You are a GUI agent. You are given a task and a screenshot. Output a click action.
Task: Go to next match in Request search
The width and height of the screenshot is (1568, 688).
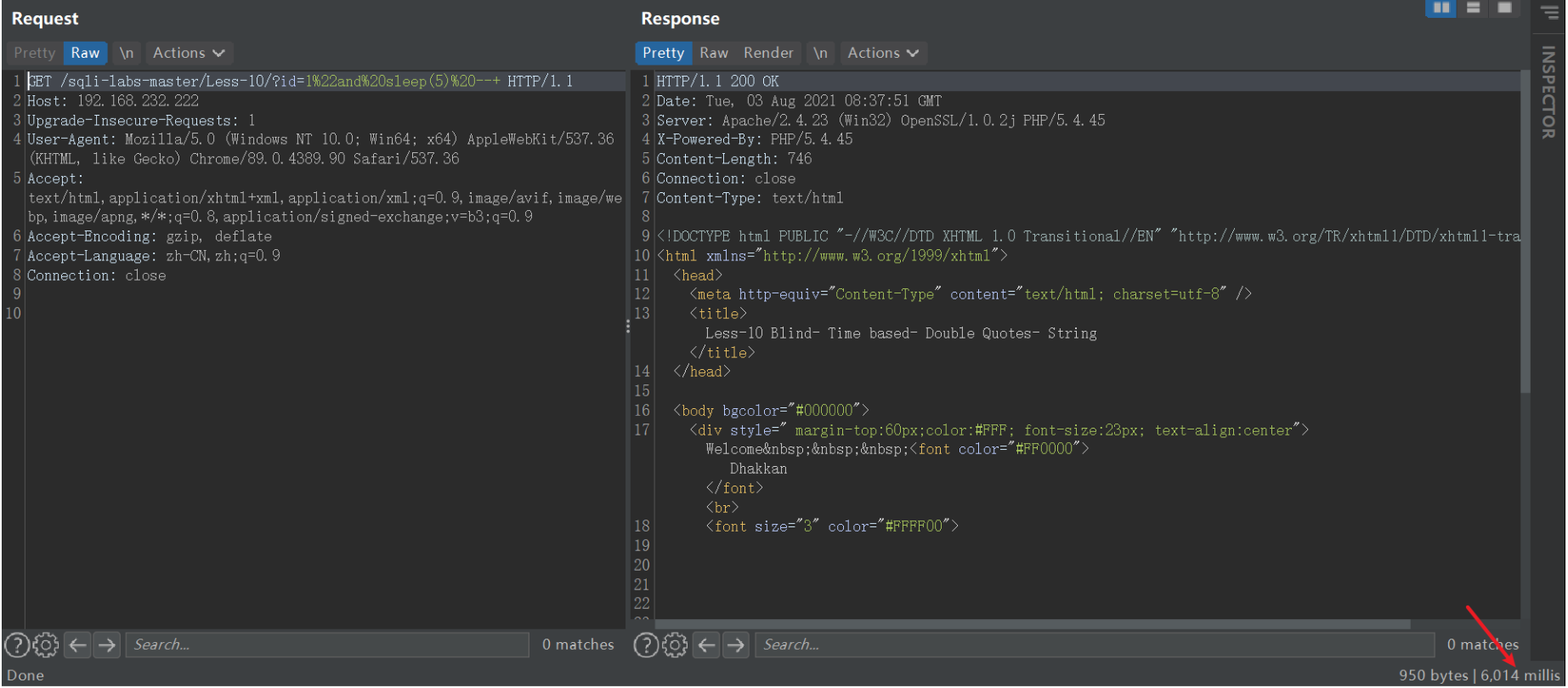click(x=107, y=645)
